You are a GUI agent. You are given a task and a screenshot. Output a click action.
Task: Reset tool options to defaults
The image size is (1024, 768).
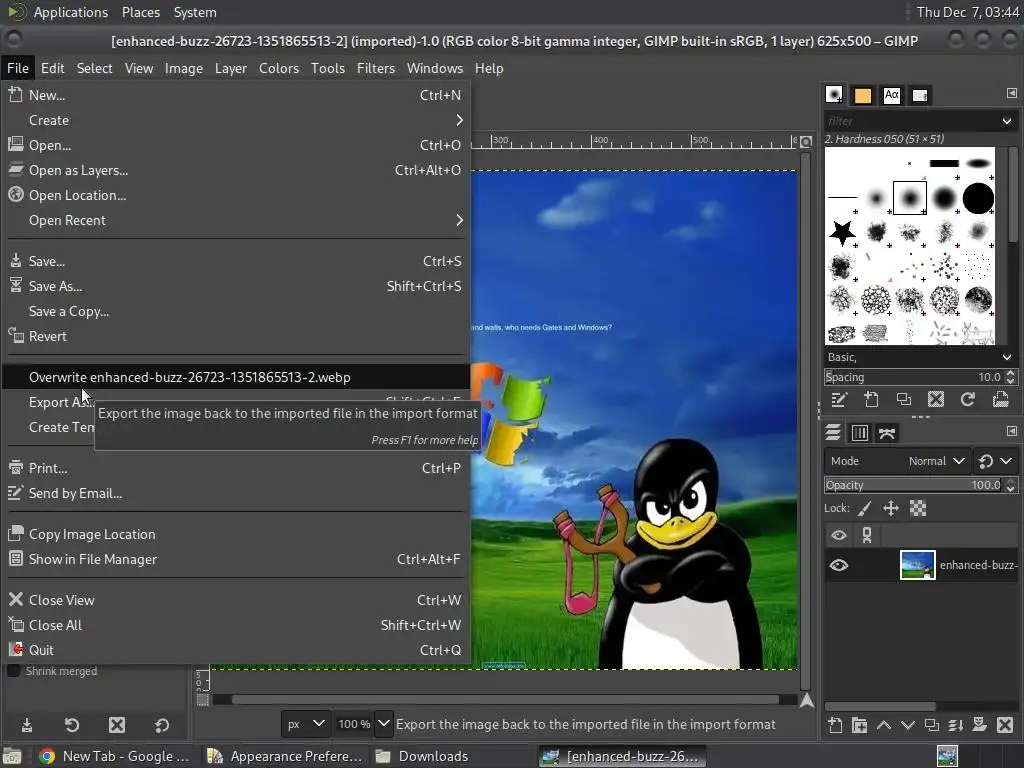click(162, 726)
